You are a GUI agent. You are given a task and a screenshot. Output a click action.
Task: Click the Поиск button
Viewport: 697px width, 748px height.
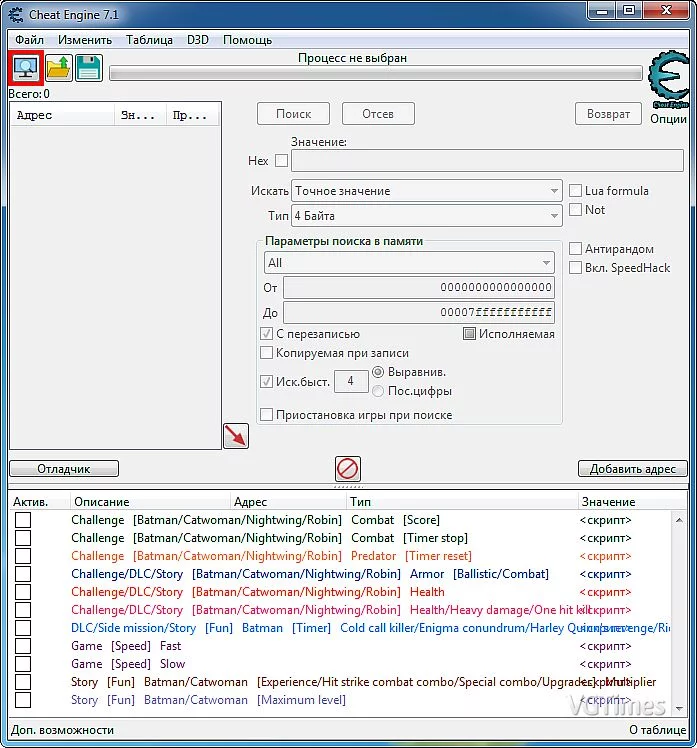(293, 114)
